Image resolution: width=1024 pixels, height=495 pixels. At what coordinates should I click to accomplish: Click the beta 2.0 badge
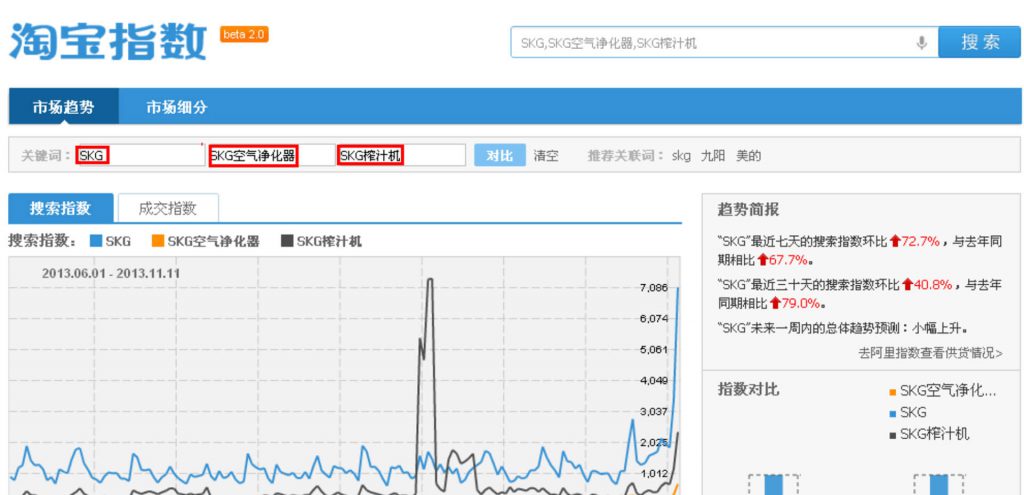244,35
